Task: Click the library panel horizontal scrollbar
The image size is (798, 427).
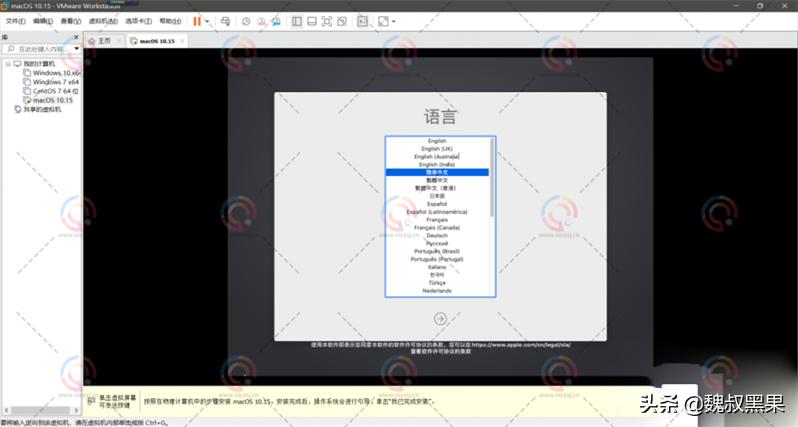Action: tap(41, 410)
